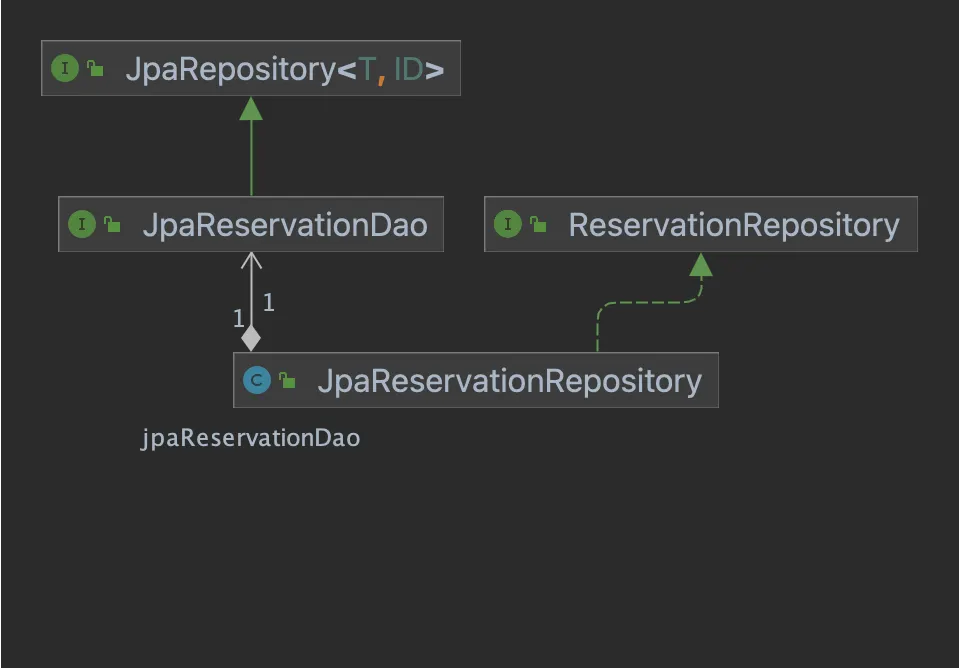Select the ReservationRepository node label
This screenshot has width=960, height=668.
(734, 225)
